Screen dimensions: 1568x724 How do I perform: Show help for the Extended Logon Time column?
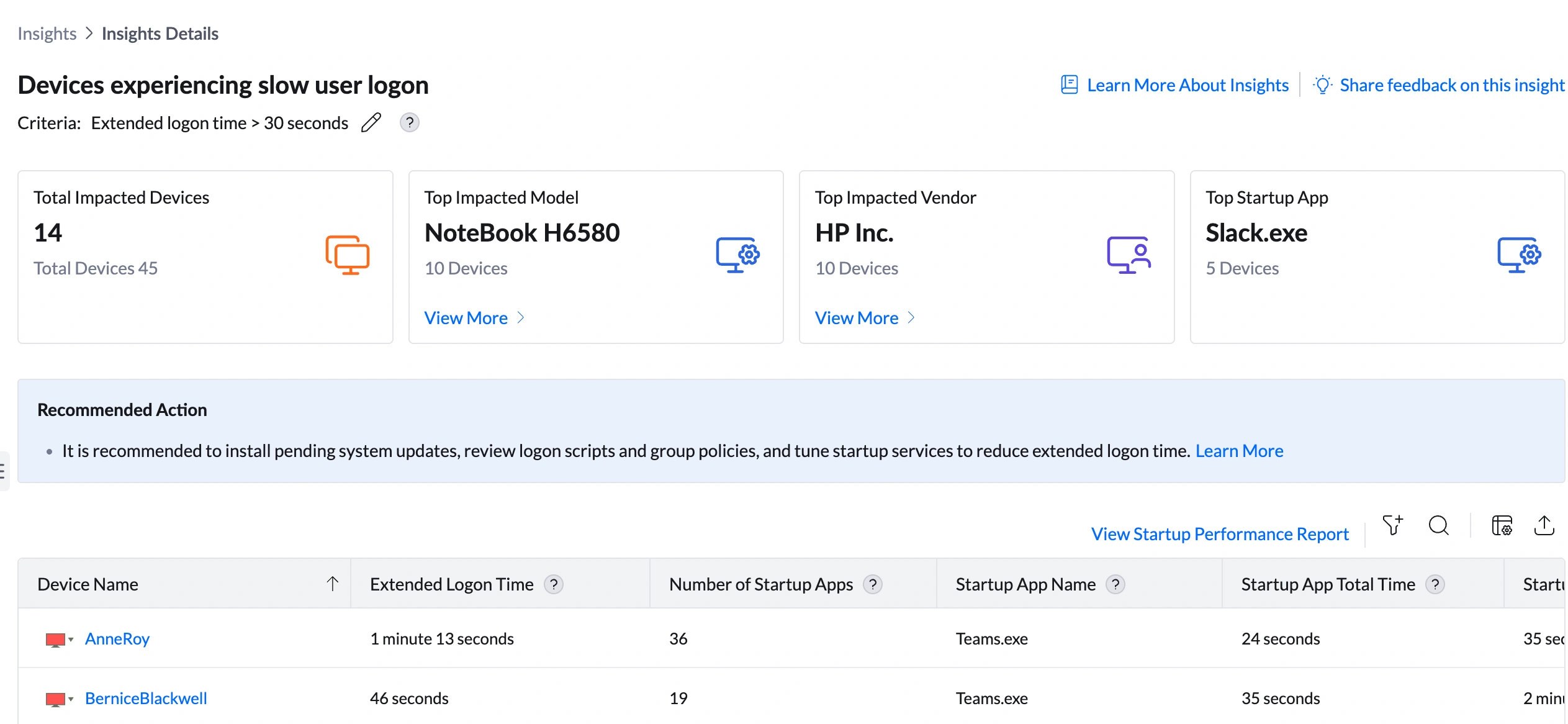tap(553, 584)
